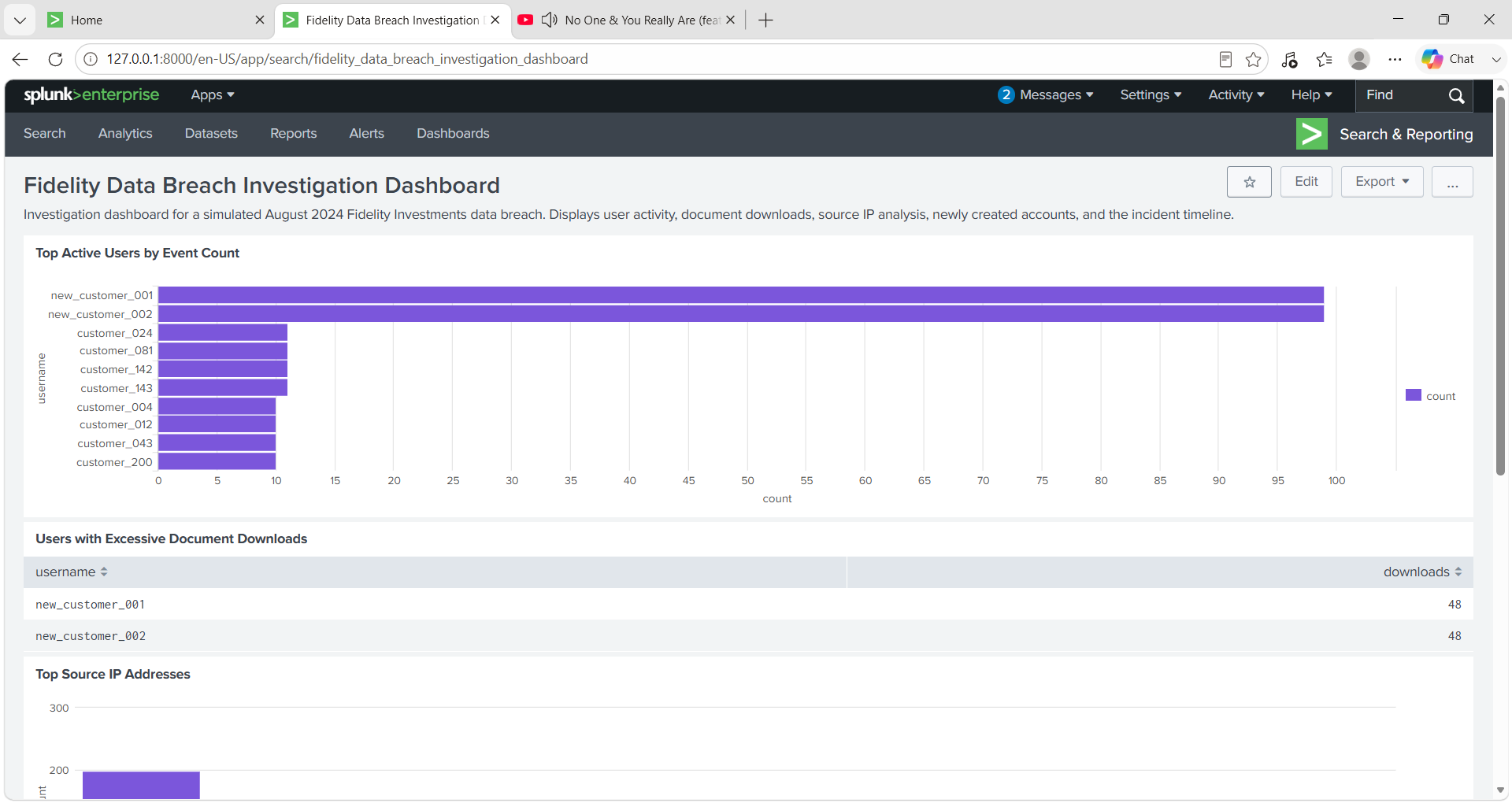The height and width of the screenshot is (803, 1512).
Task: Open the more actions ellipsis button
Action: [1452, 182]
